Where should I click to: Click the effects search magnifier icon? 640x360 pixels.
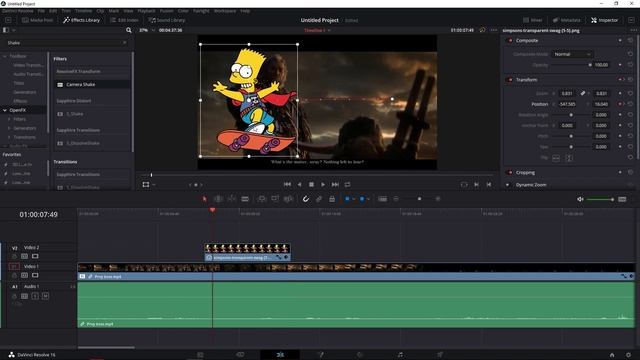coord(129,30)
